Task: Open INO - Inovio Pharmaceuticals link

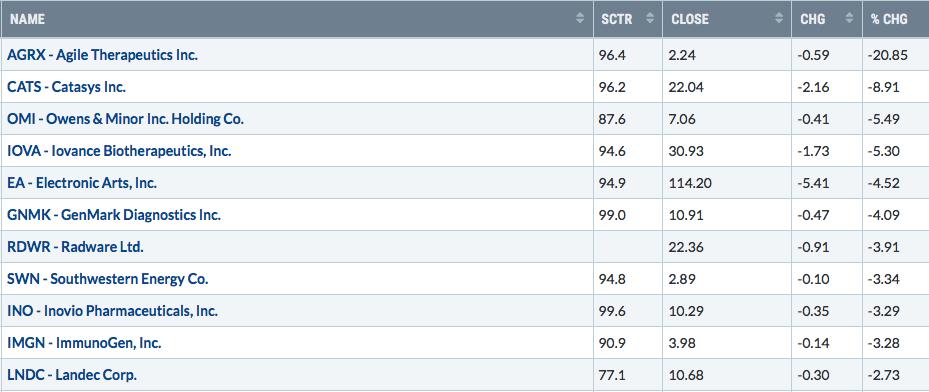Action: [113, 311]
